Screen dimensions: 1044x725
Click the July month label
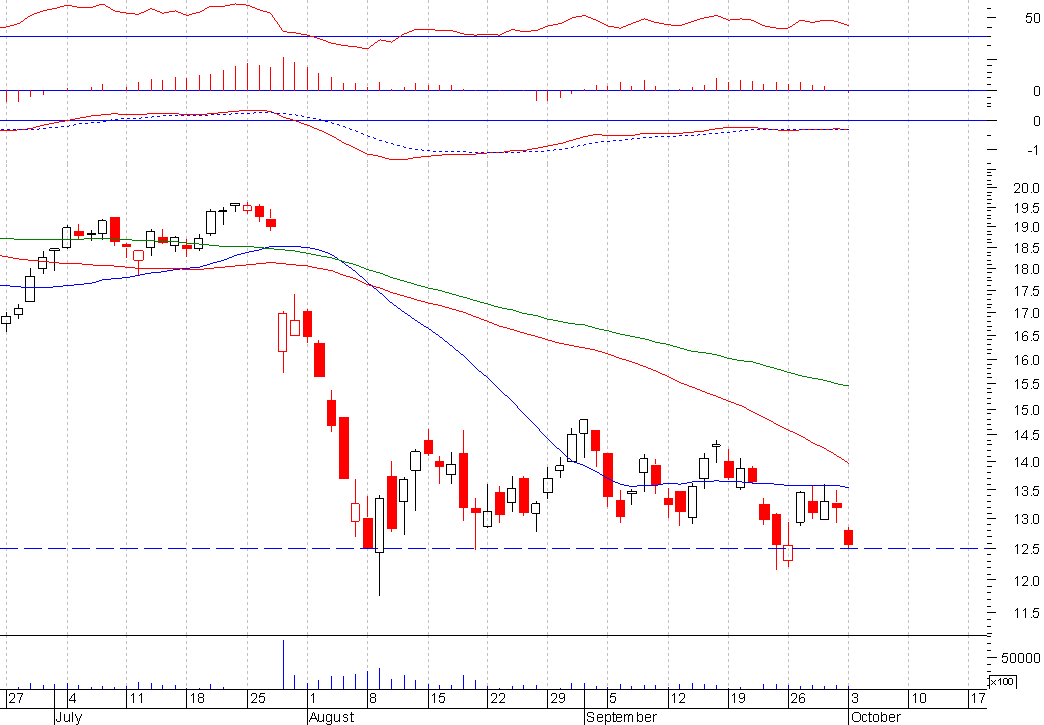(68, 717)
